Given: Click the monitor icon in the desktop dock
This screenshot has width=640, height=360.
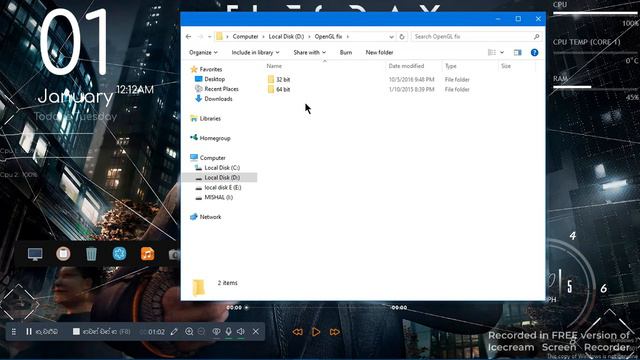Looking at the screenshot, I should pos(35,254).
